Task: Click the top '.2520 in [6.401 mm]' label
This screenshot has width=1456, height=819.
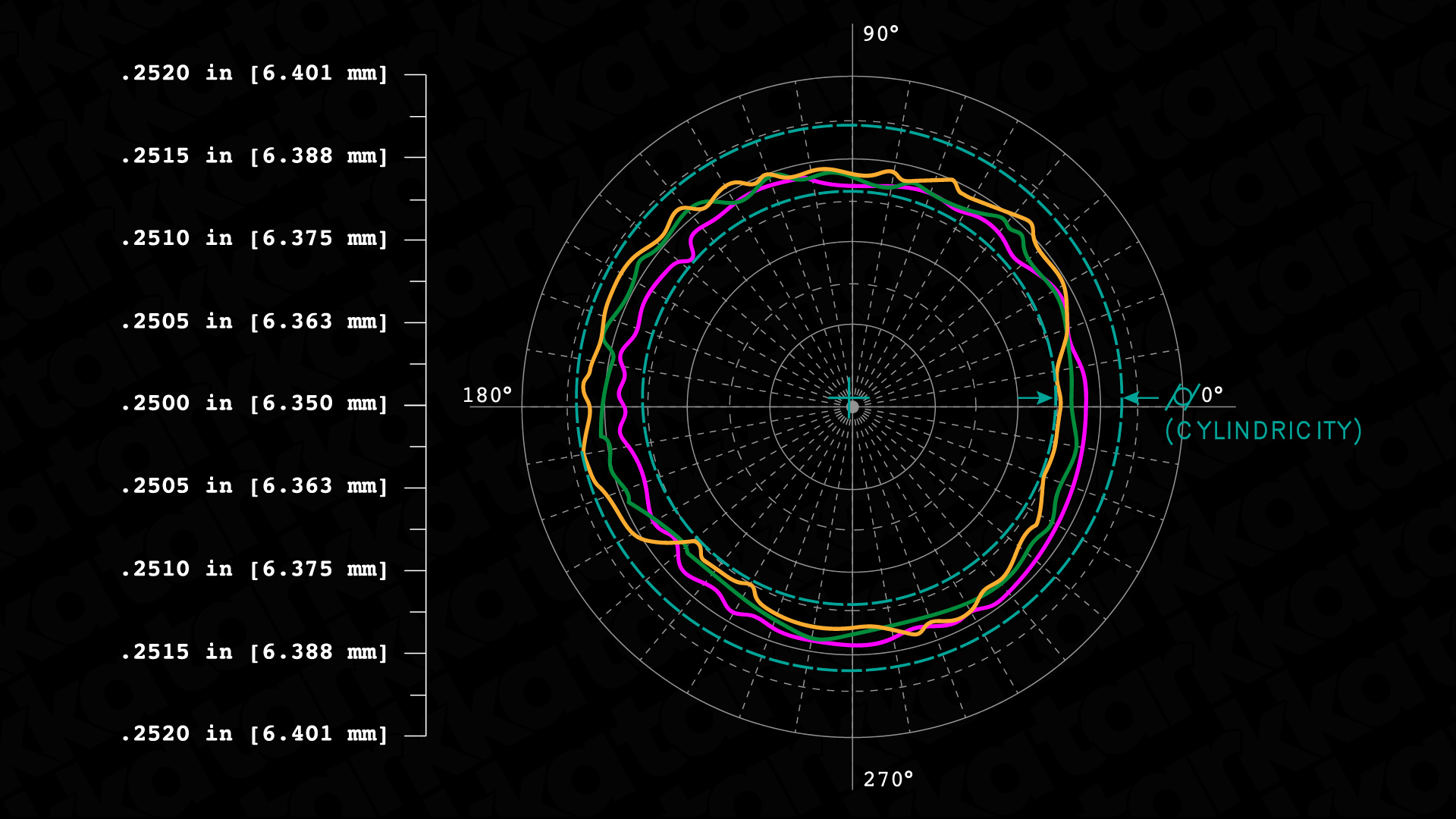Action: [255, 74]
